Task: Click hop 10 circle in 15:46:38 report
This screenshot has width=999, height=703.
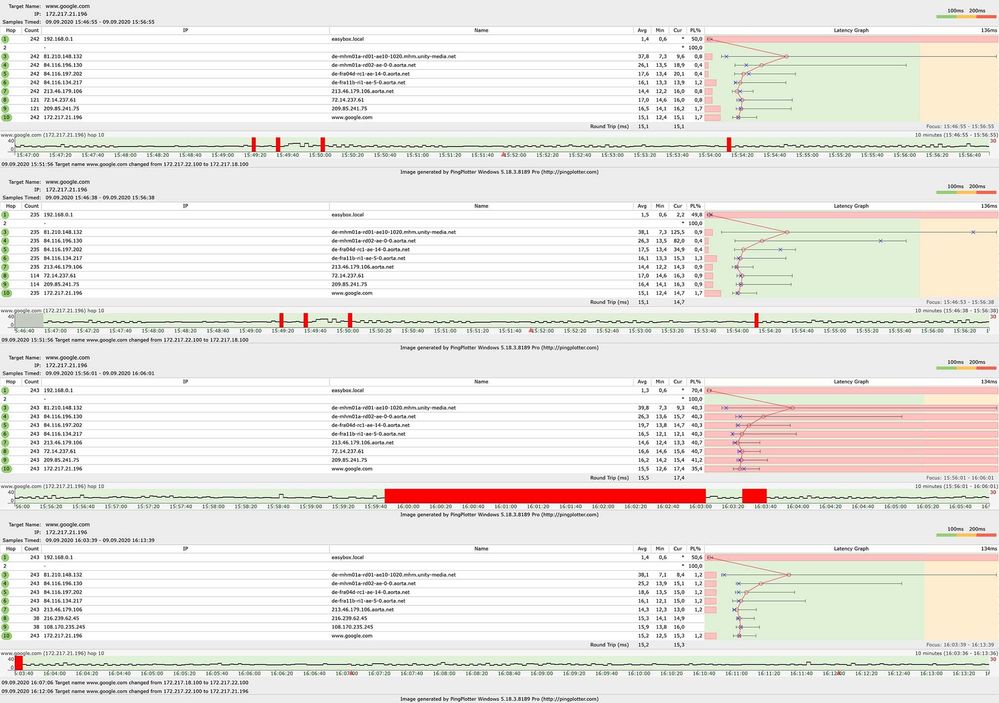Action: (6, 293)
